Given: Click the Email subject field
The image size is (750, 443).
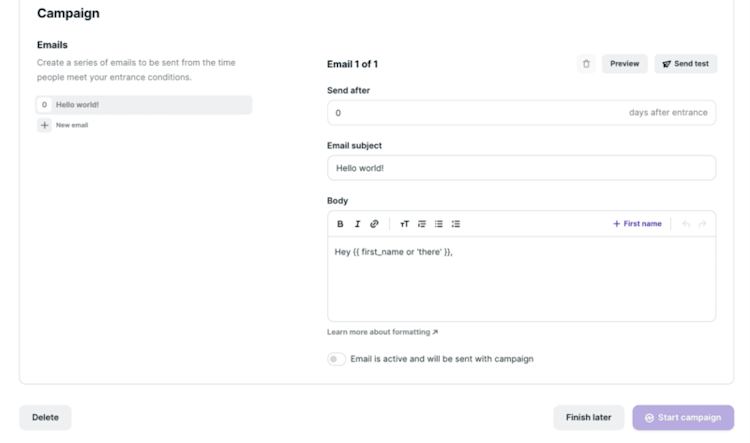Looking at the screenshot, I should (521, 168).
